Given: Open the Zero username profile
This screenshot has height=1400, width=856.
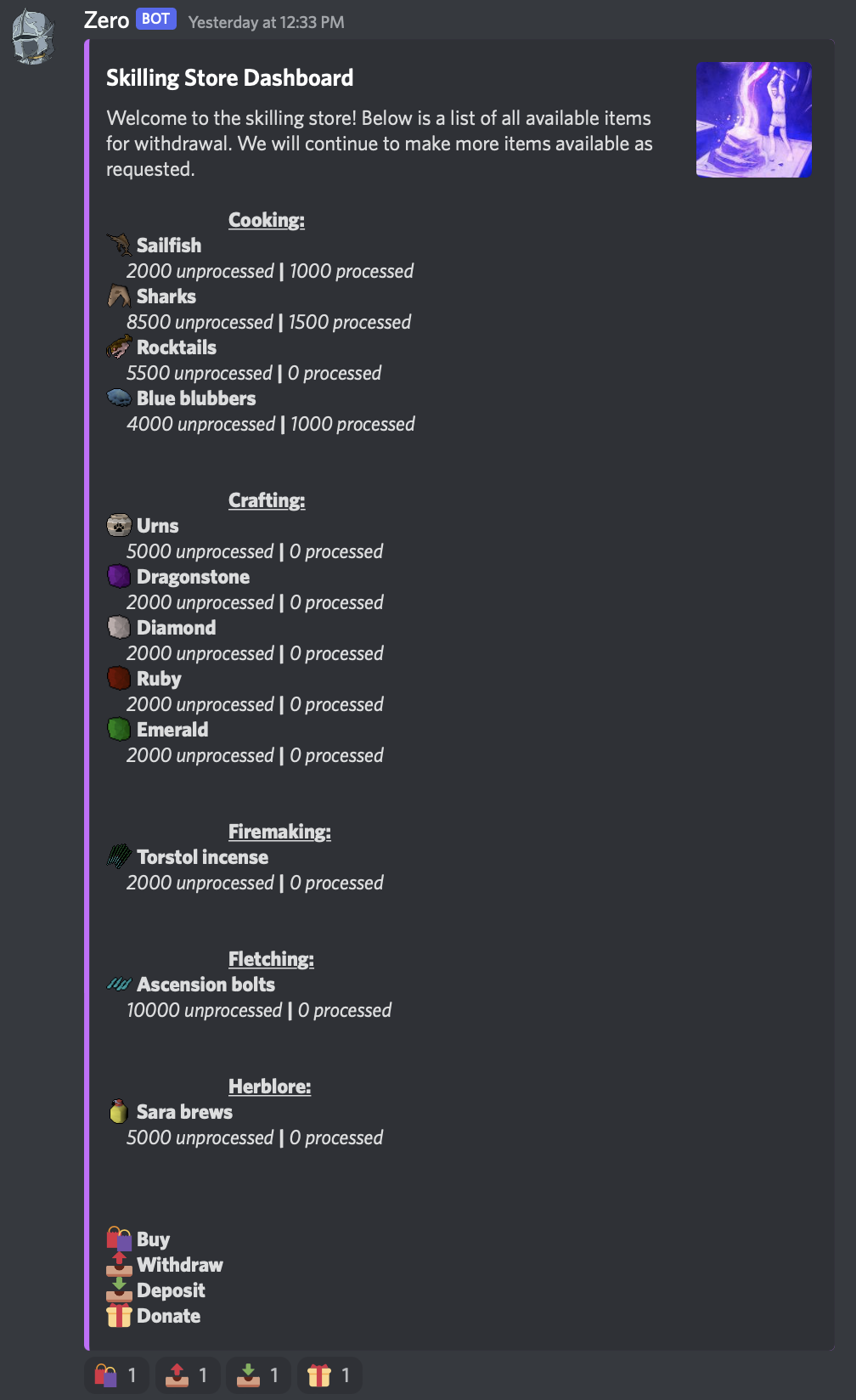Looking at the screenshot, I should (x=106, y=20).
